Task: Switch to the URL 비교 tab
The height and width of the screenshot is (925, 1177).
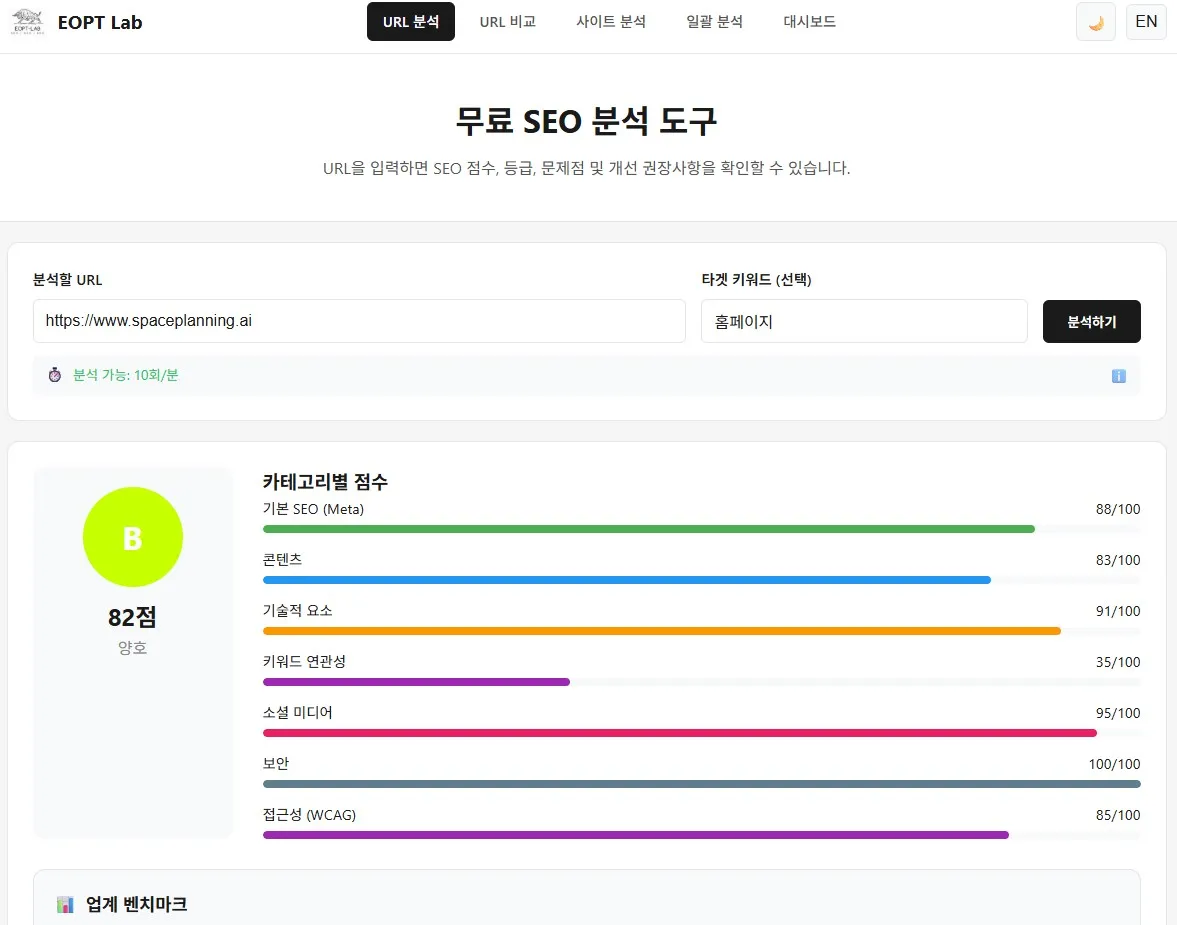Action: 507,21
